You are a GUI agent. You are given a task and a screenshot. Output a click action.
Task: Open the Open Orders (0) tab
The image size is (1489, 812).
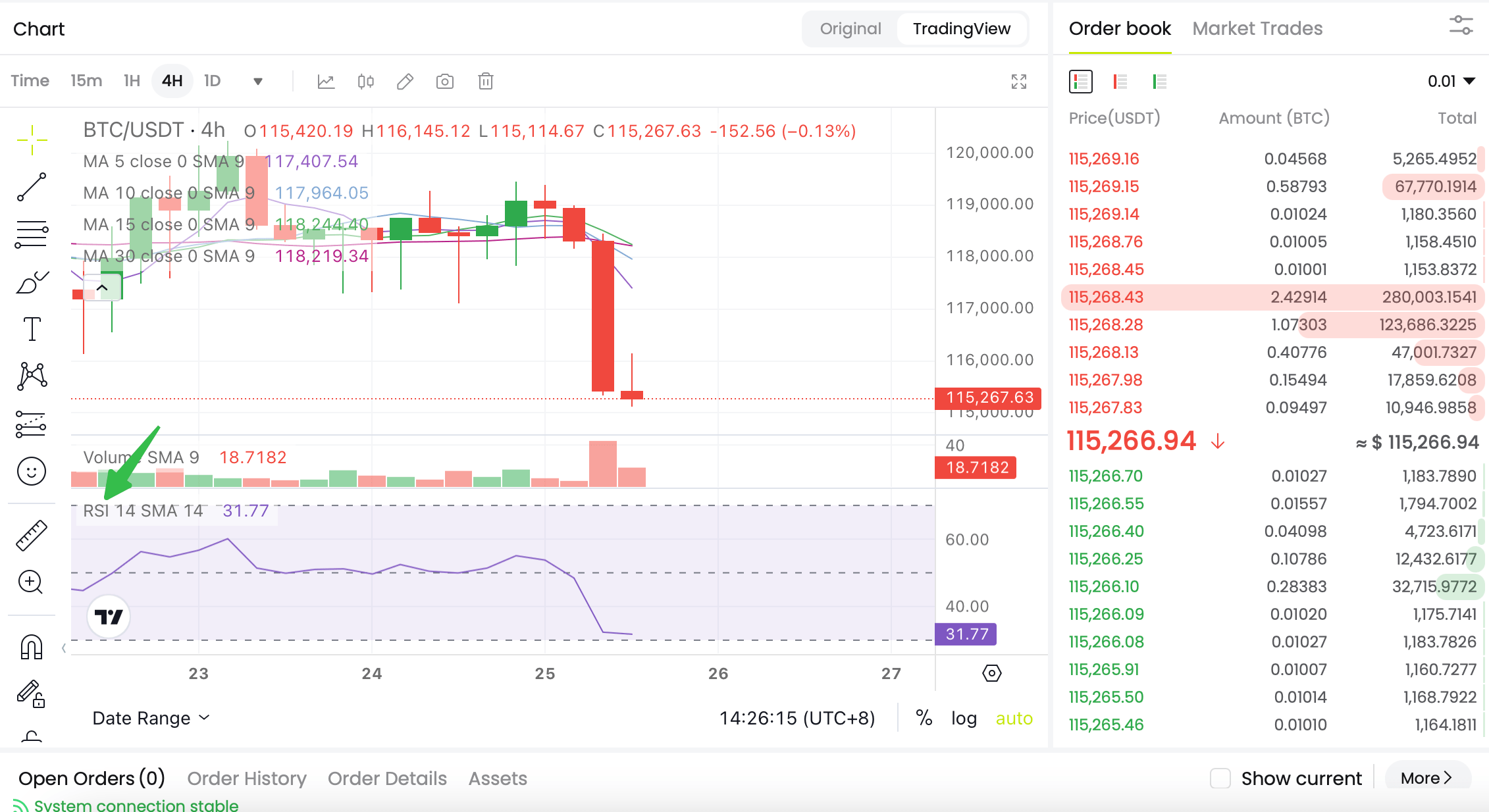point(91,778)
